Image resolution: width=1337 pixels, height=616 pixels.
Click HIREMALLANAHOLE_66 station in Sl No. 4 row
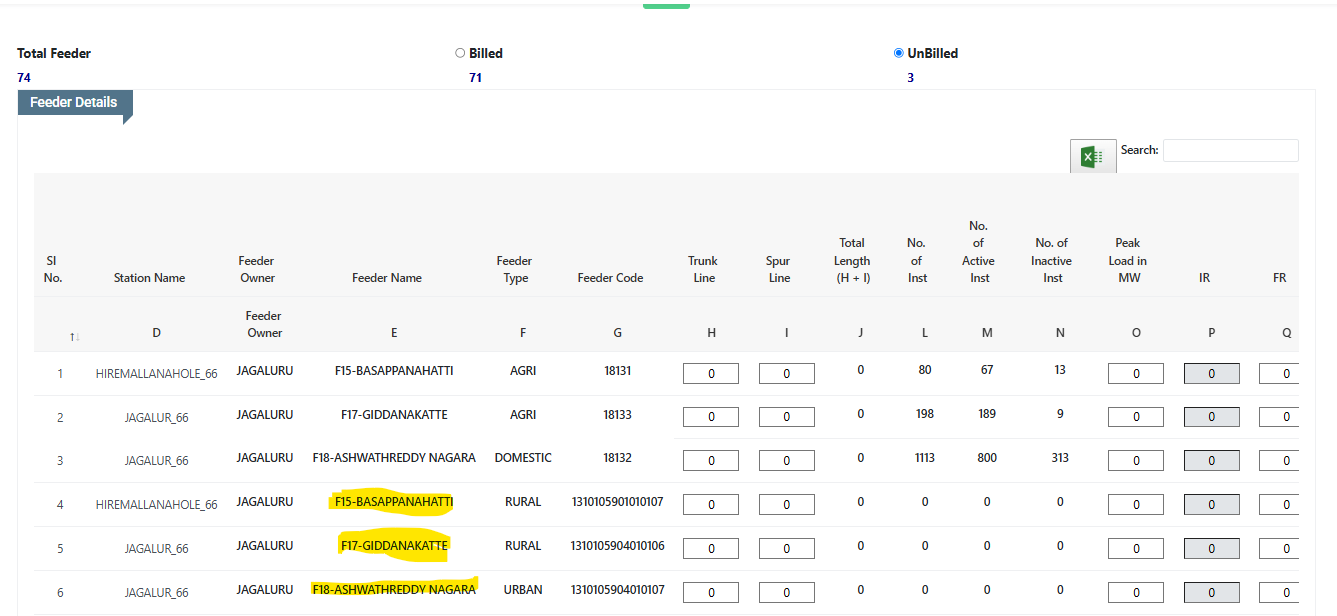coord(156,505)
